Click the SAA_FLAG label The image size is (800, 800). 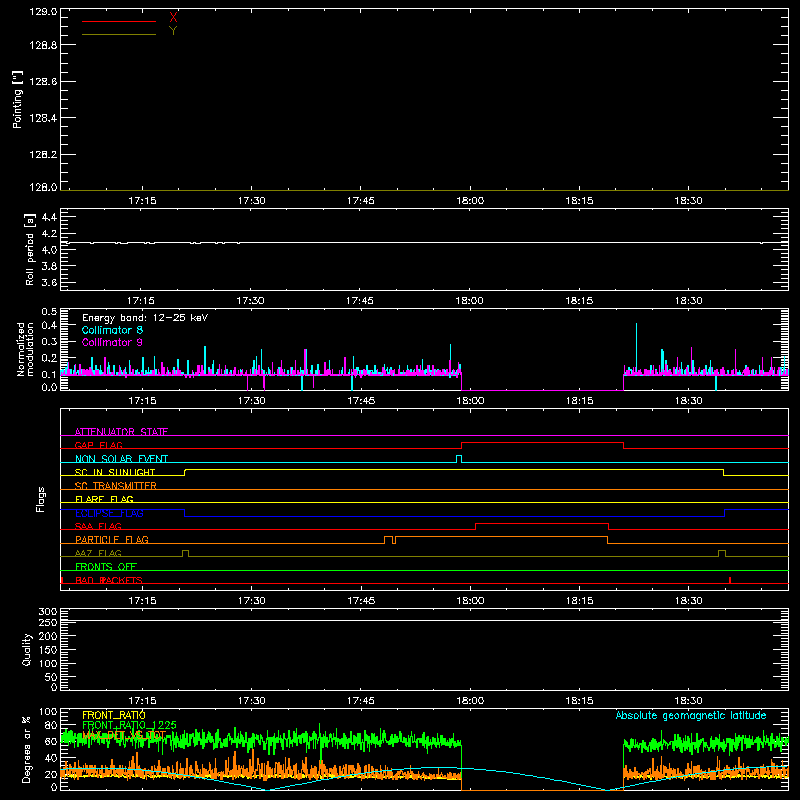pos(98,526)
